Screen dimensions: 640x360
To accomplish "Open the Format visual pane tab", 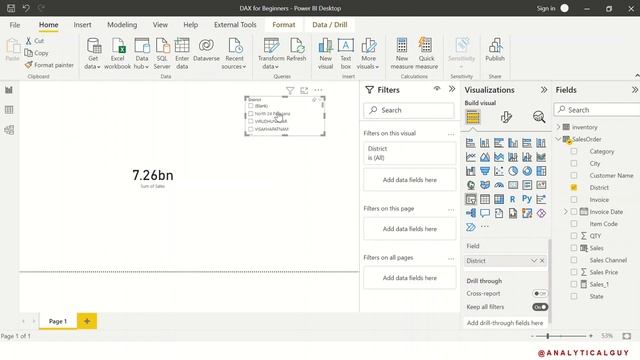I will [506, 117].
